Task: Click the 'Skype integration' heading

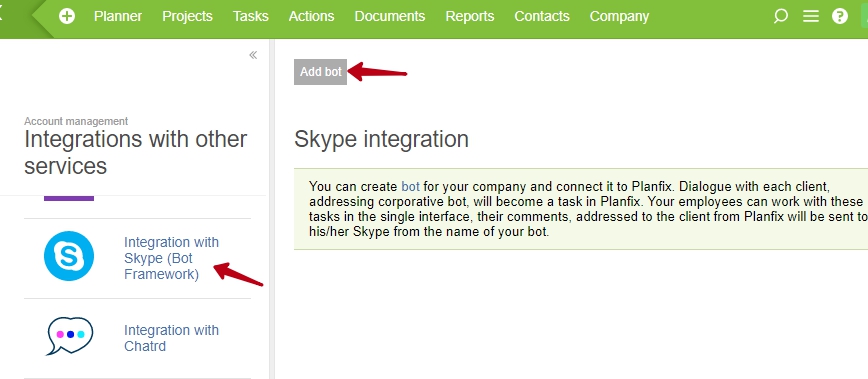Action: tap(381, 139)
